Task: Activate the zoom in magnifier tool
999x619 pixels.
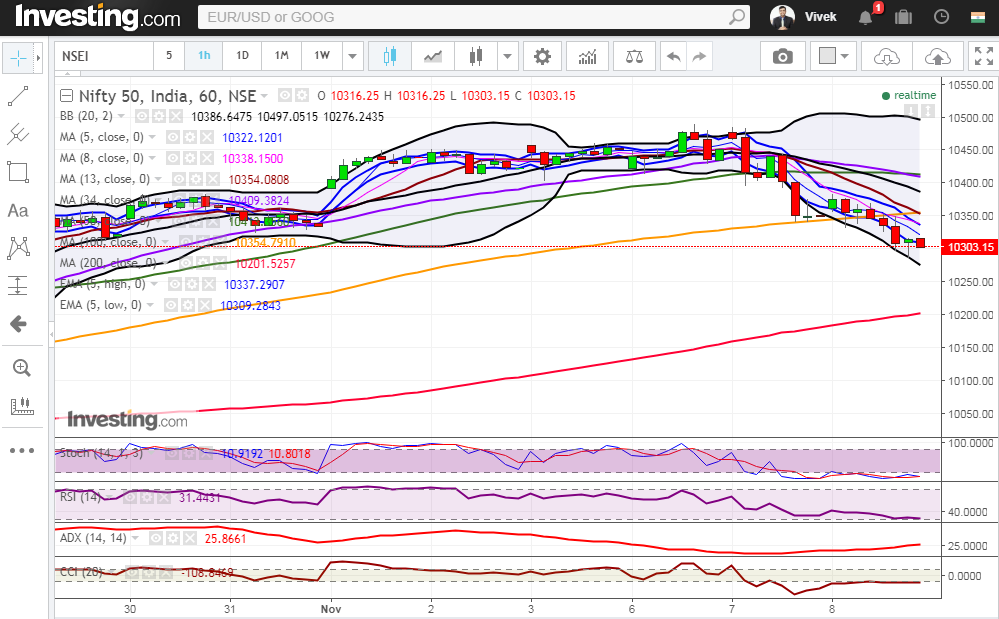Action: (x=21, y=367)
